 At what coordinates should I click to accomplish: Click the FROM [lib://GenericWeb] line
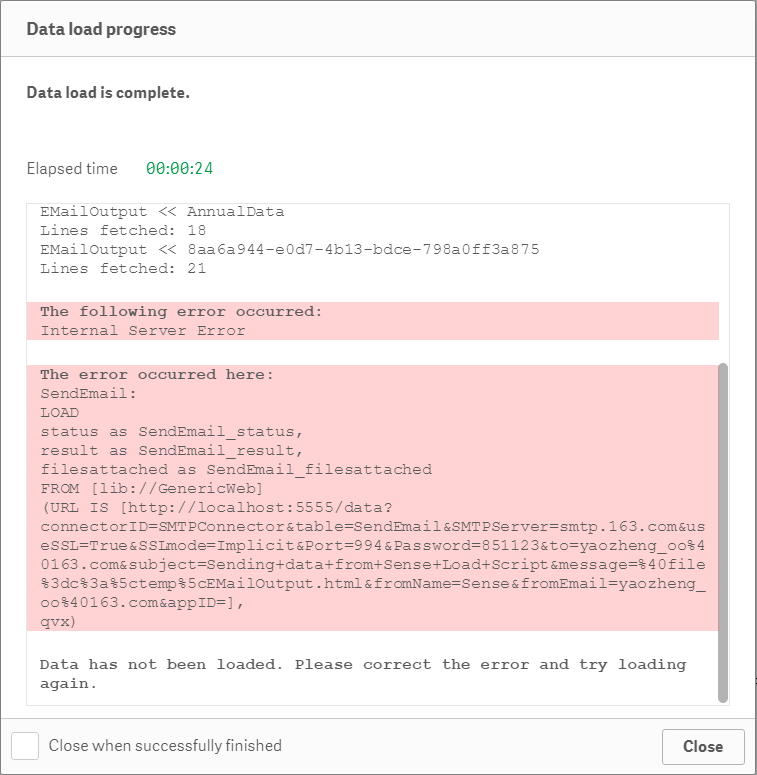[152, 489]
